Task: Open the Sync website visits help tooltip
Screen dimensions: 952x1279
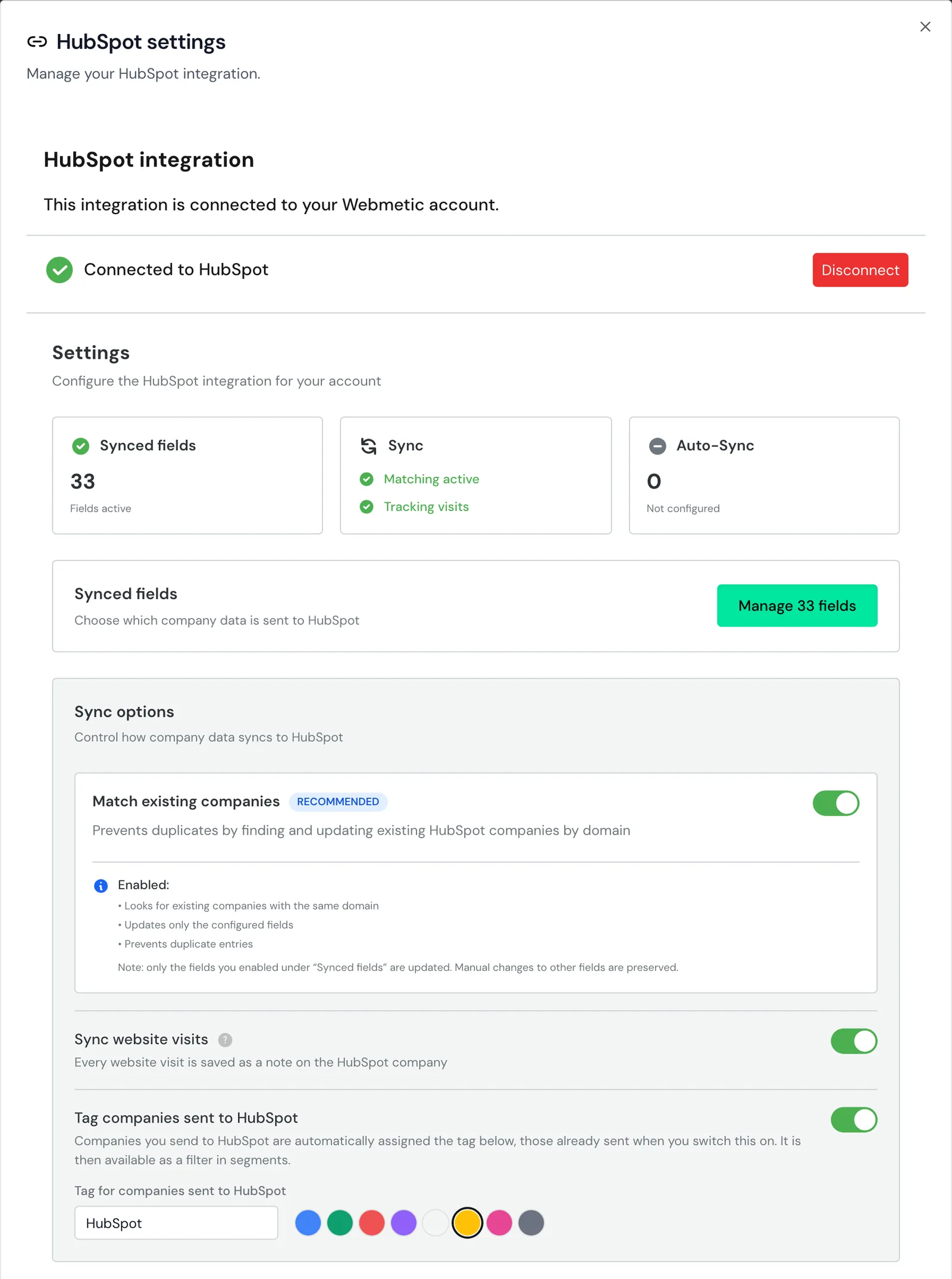Action: pyautogui.click(x=225, y=1040)
